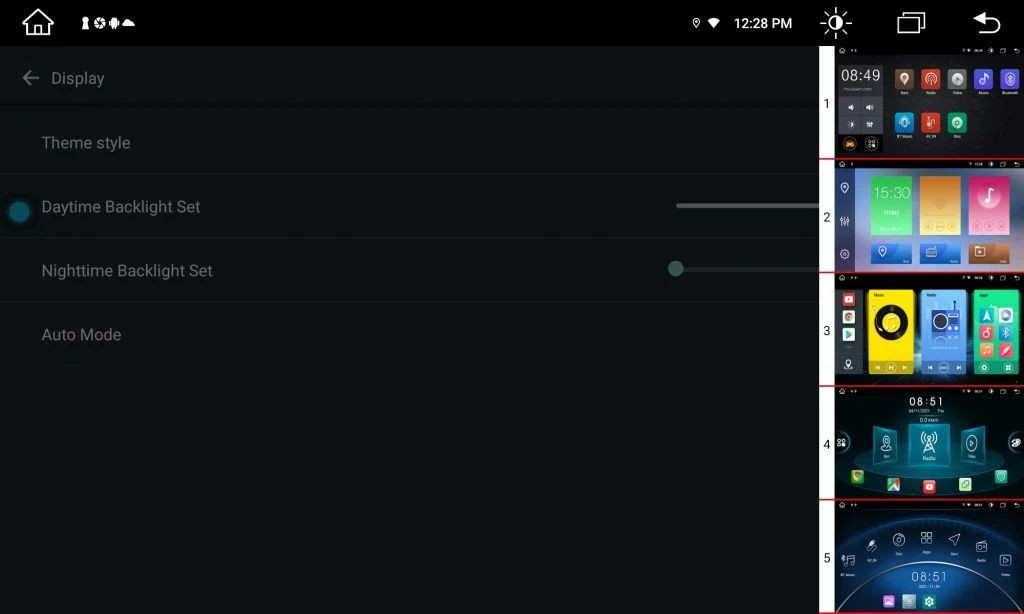This screenshot has height=614, width=1024.
Task: Tap the brightness sun icon
Action: pos(835,23)
